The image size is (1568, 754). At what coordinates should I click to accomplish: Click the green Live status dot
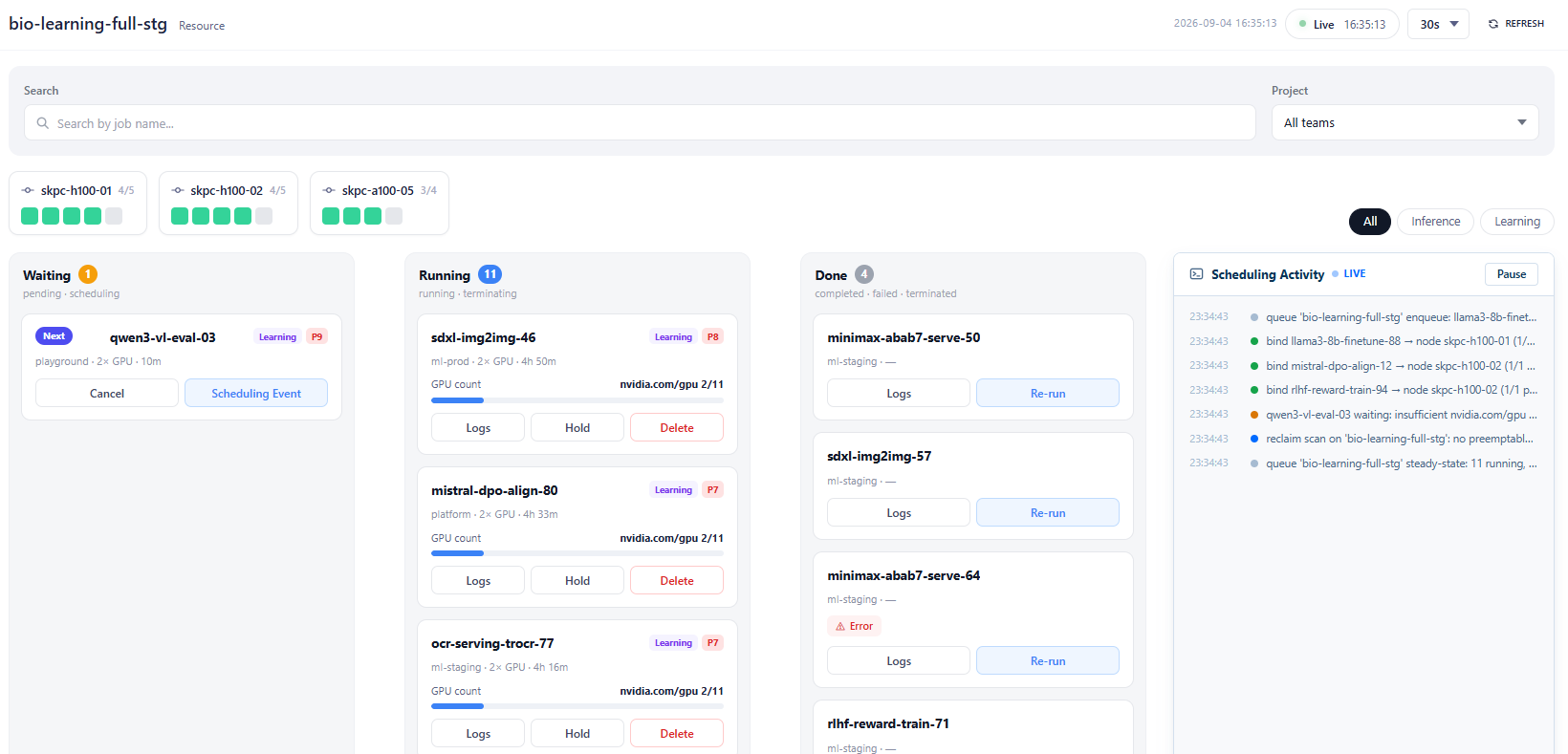1302,24
